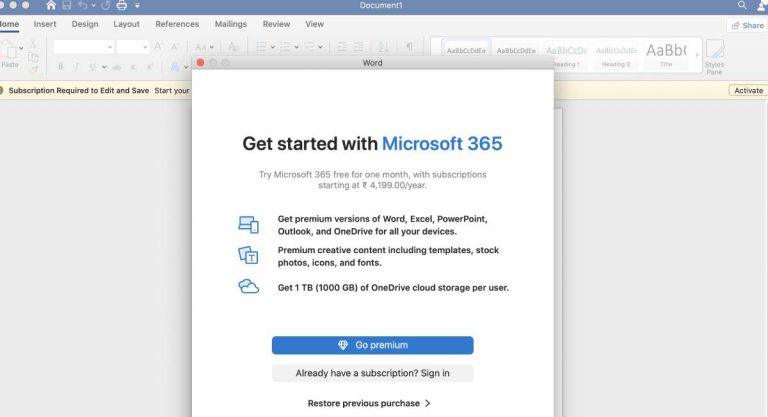
Task: Toggle Italic formatting
Action: pos(76,67)
